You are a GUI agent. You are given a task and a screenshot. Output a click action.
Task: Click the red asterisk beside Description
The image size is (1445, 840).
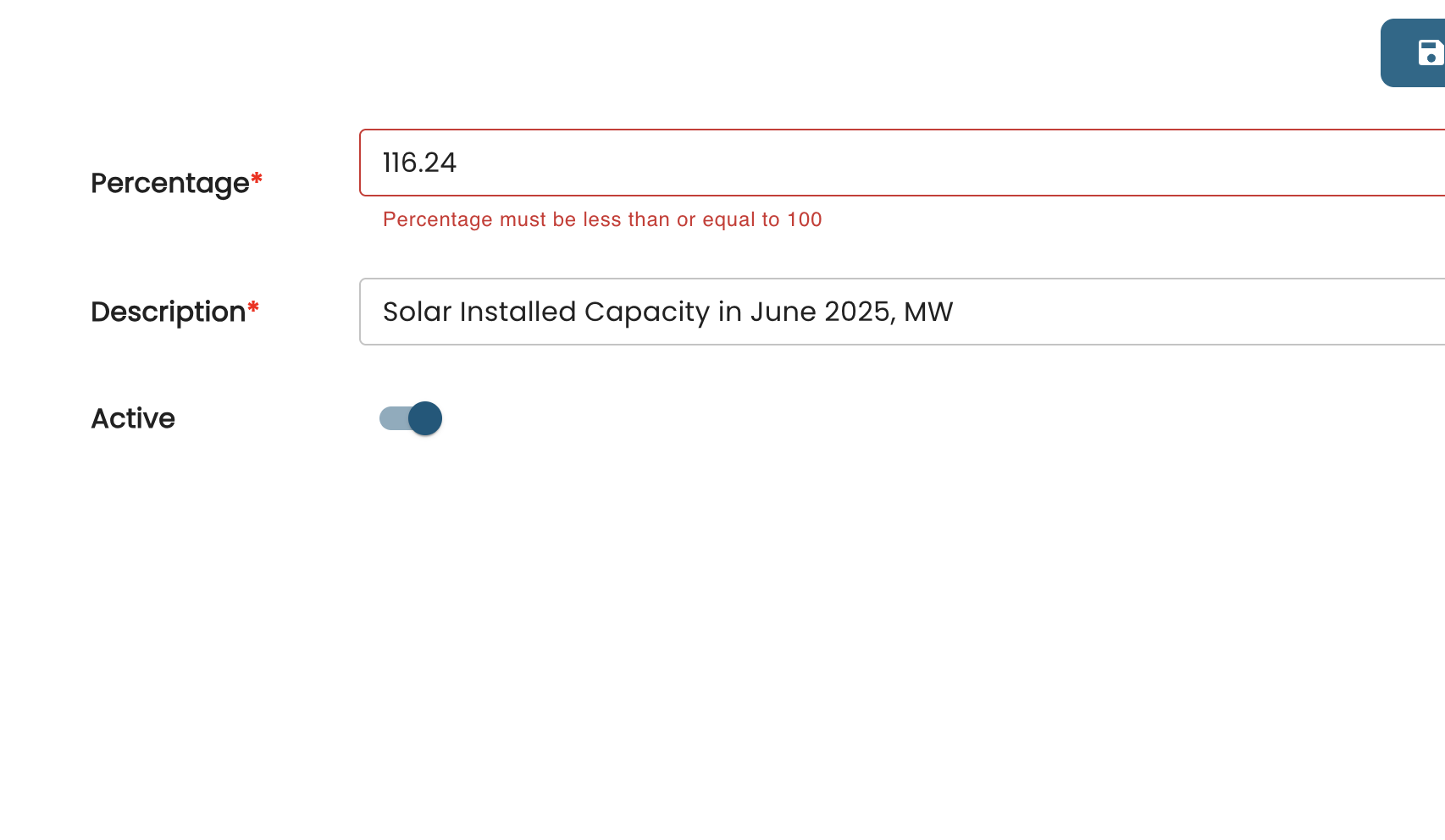click(253, 308)
